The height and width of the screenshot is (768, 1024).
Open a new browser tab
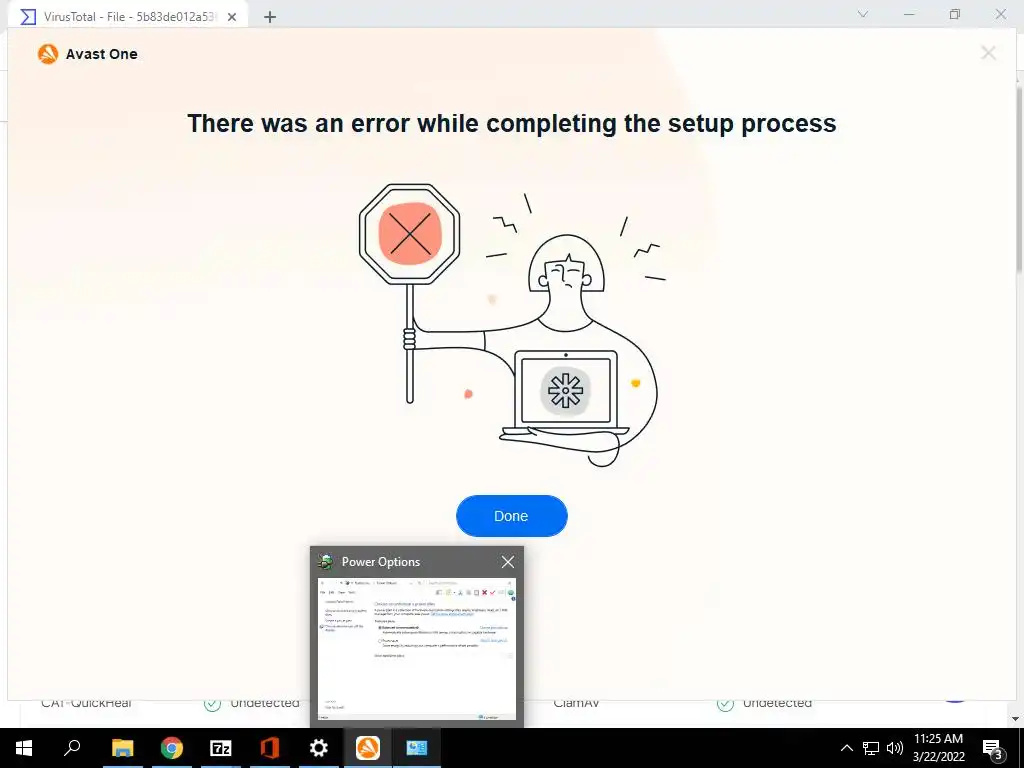pos(270,17)
